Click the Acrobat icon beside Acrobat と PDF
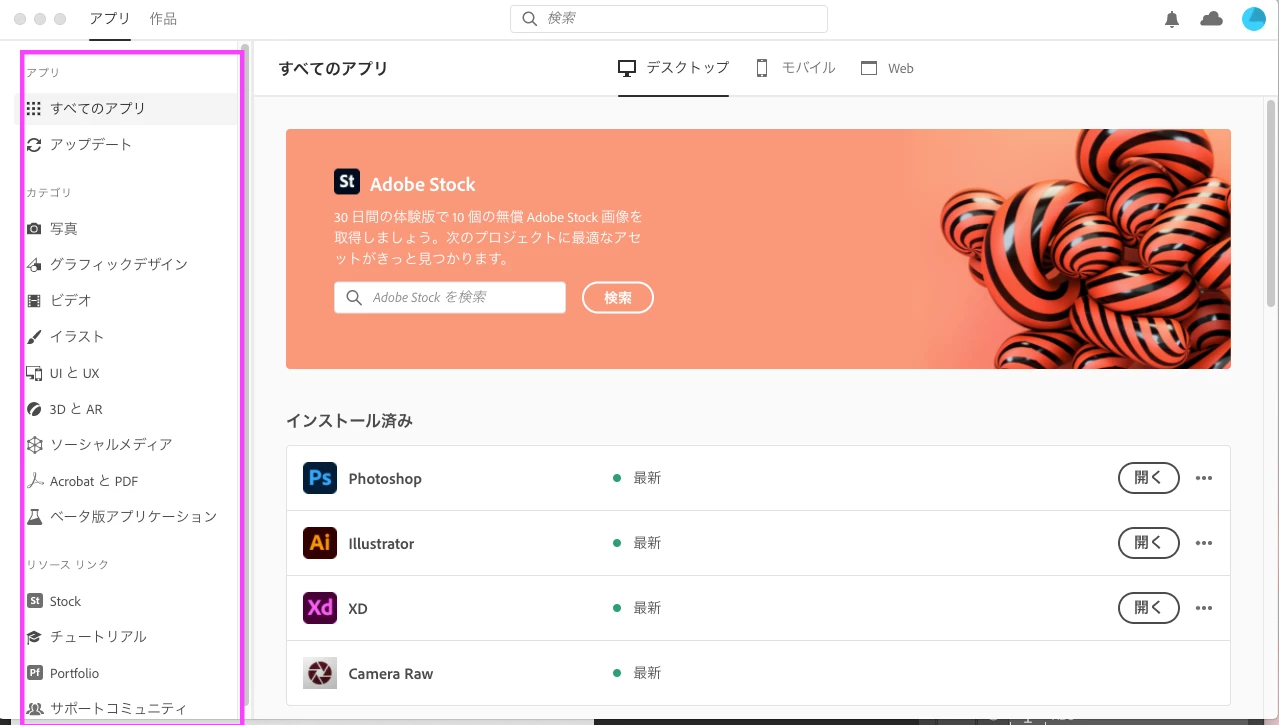The image size is (1279, 725). tap(34, 481)
